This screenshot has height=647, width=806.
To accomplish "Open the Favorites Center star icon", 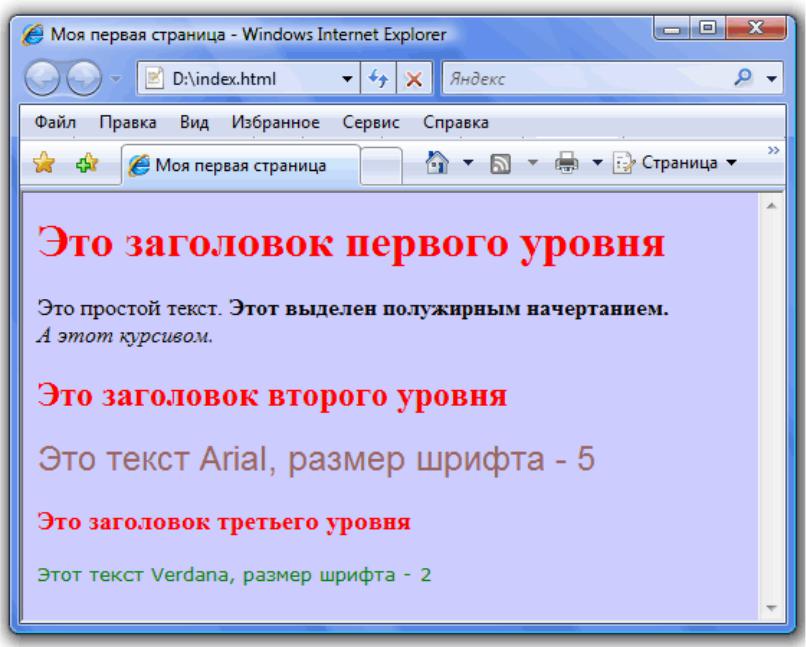I will click(44, 162).
